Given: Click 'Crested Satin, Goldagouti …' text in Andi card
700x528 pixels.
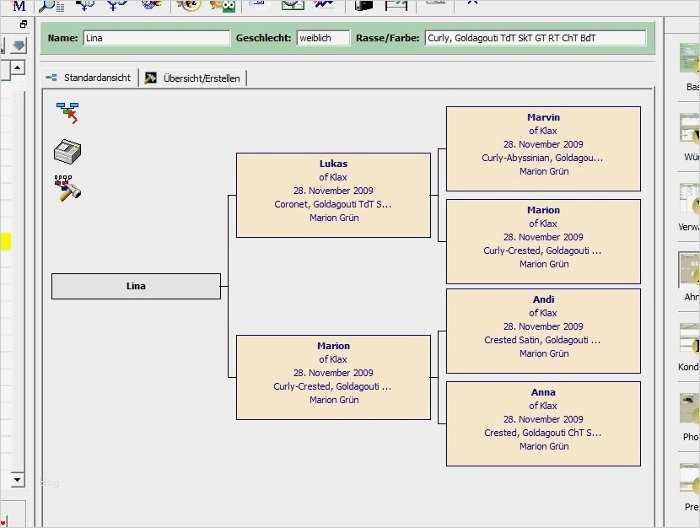Looking at the screenshot, I should click(x=542, y=340).
